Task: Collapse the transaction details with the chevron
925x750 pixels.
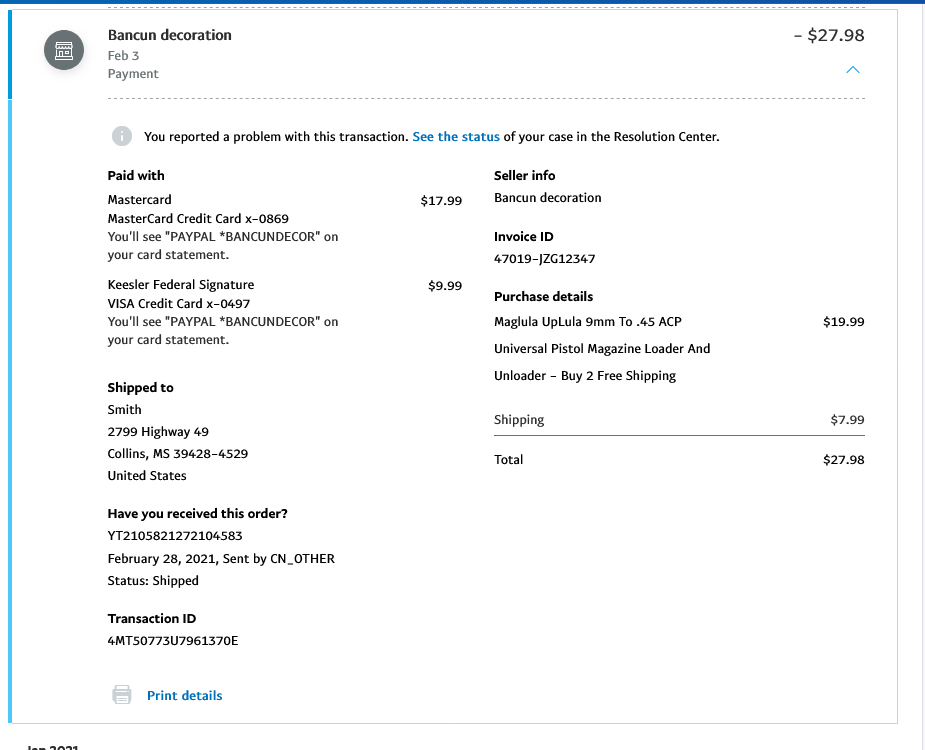Action: click(x=852, y=70)
